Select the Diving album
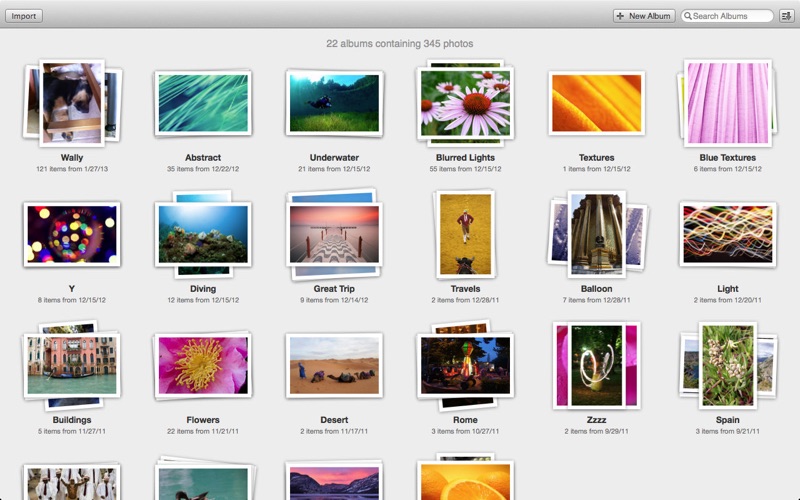Viewport: 800px width, 500px height. pos(203,234)
